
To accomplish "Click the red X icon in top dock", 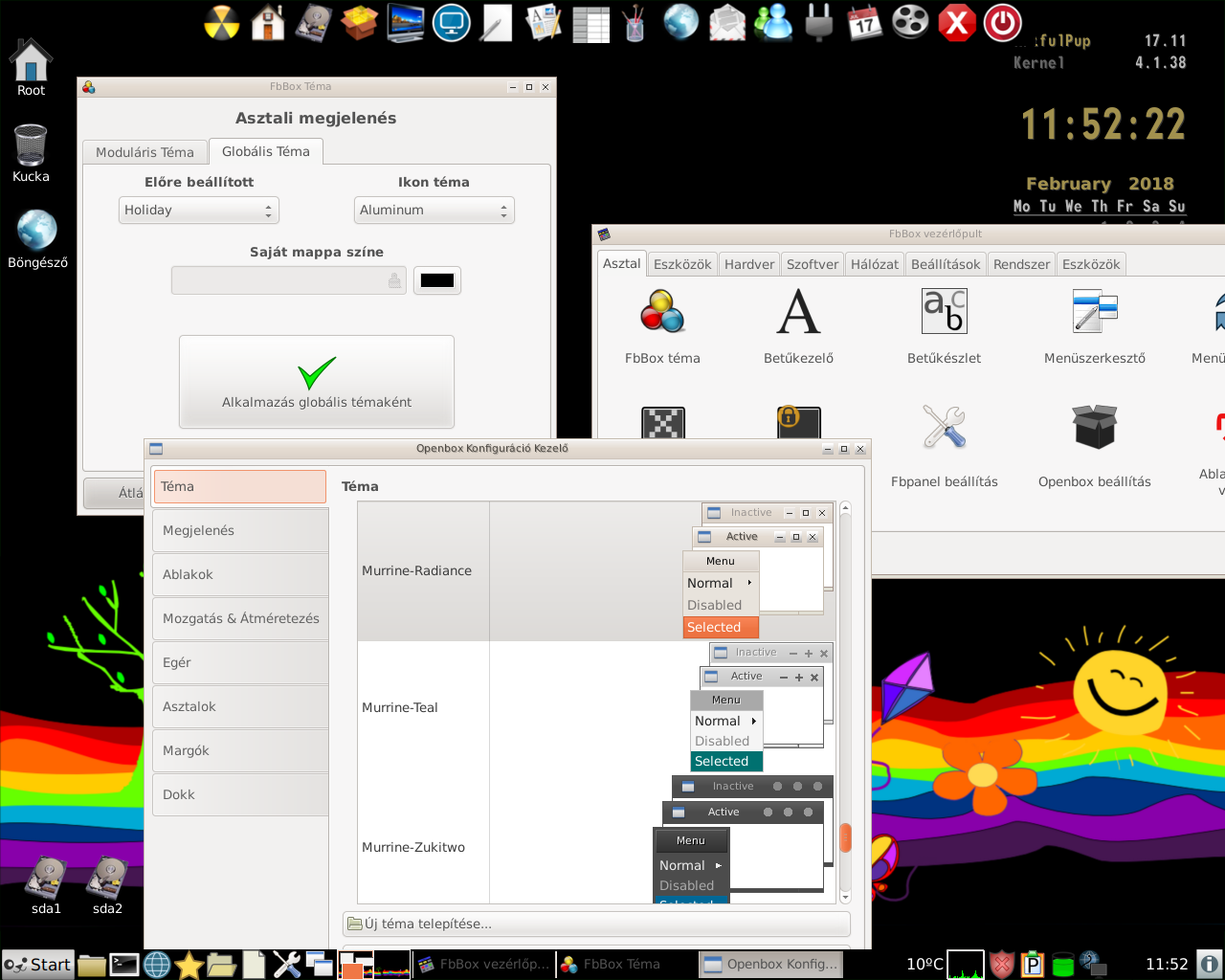I will pos(957,22).
